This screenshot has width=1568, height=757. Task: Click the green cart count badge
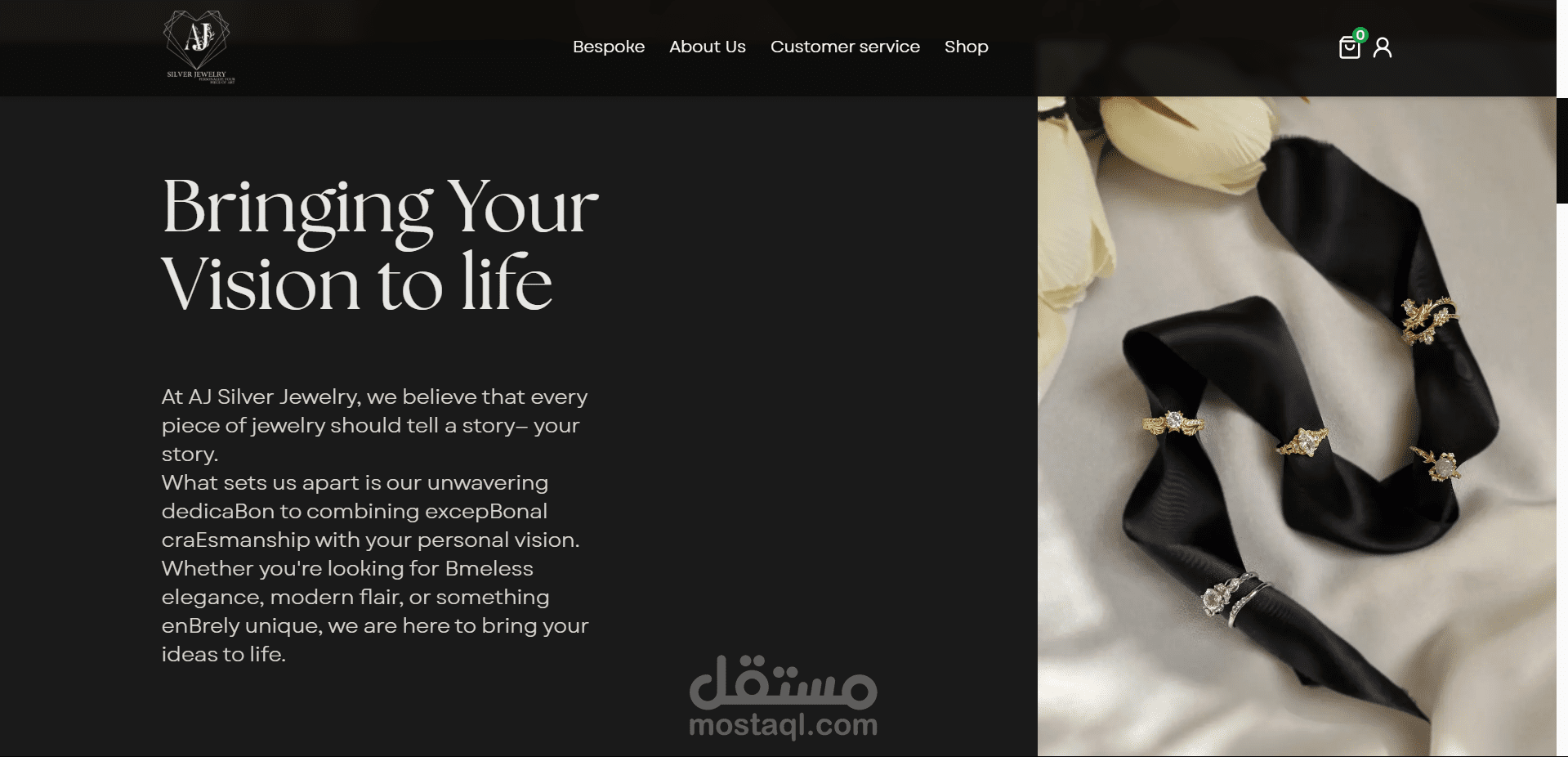(1360, 35)
